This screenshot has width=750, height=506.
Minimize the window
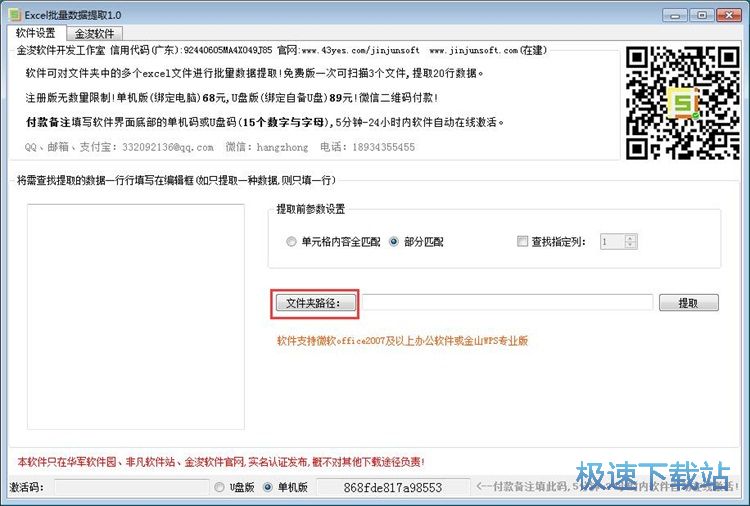tap(675, 15)
